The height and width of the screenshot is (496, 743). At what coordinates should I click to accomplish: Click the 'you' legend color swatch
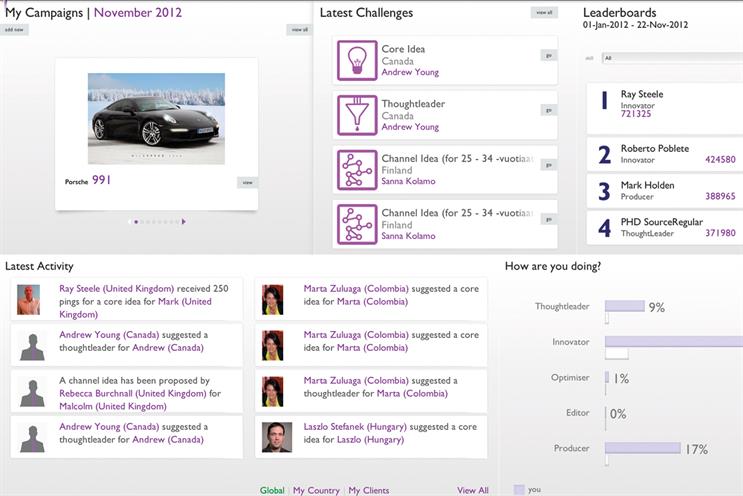pyautogui.click(x=519, y=489)
